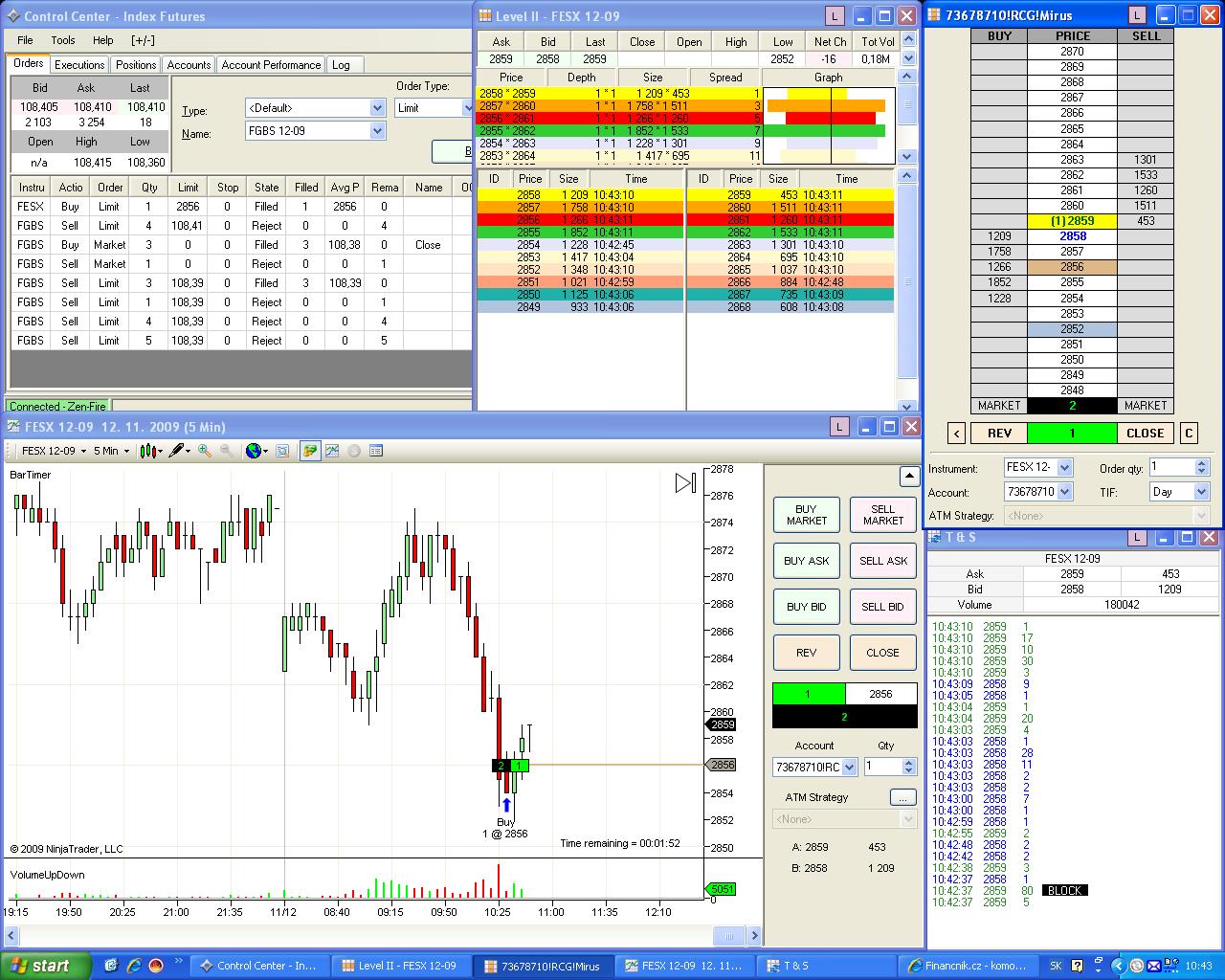The width and height of the screenshot is (1225, 980).
Task: Click CLOSE button in chart trader
Action: tap(883, 653)
